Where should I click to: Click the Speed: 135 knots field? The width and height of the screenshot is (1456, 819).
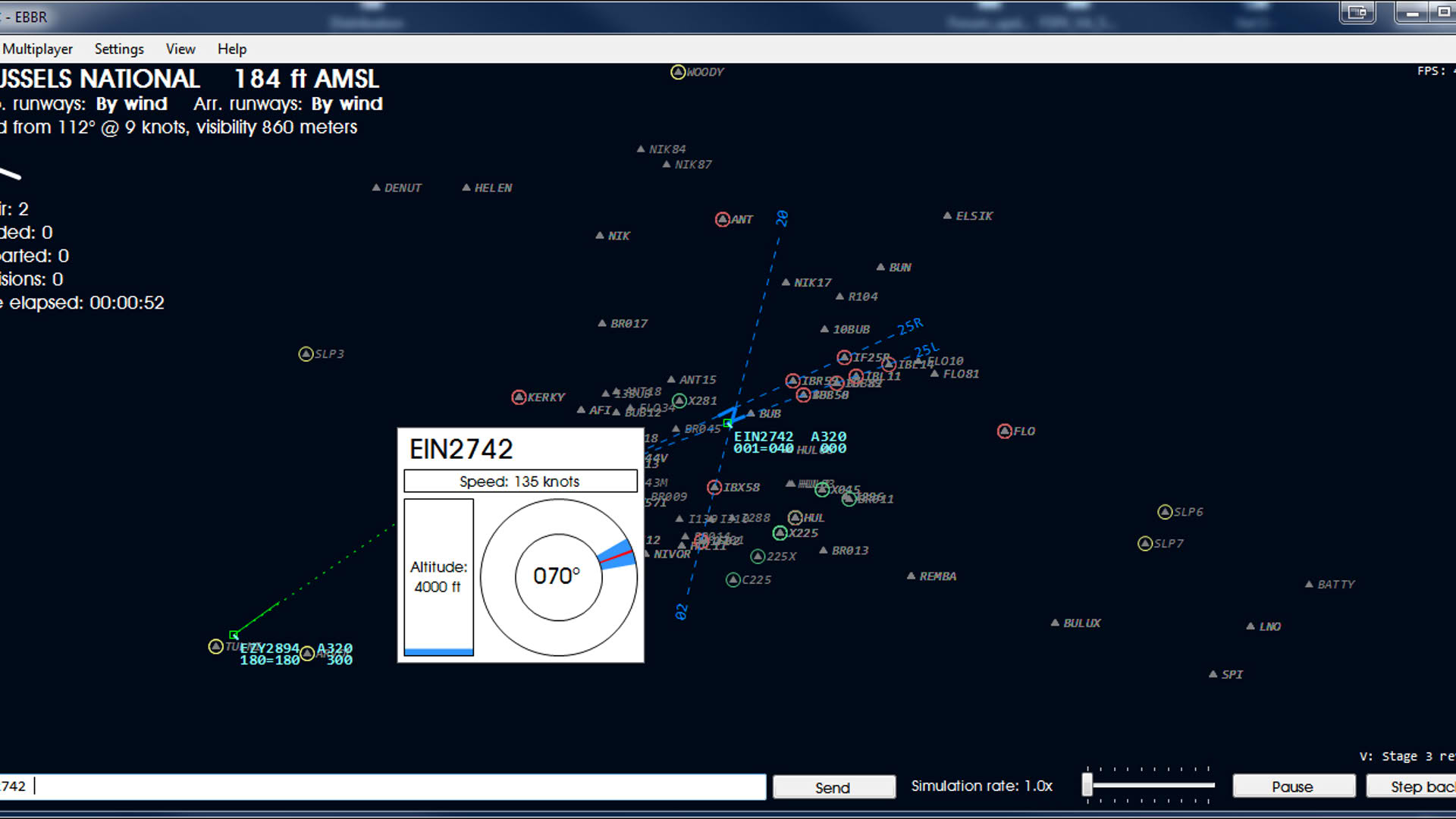tap(520, 482)
